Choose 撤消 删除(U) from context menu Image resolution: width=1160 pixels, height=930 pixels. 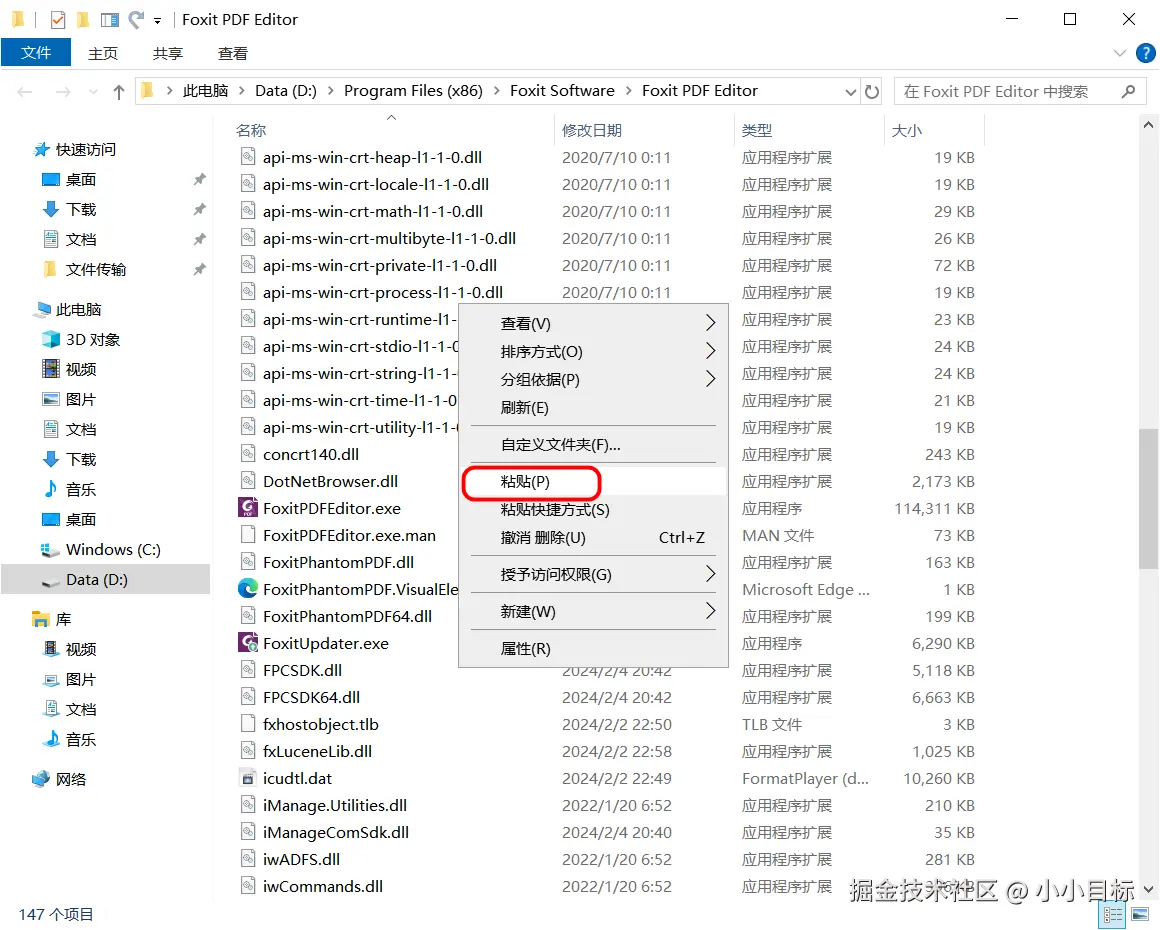point(593,538)
